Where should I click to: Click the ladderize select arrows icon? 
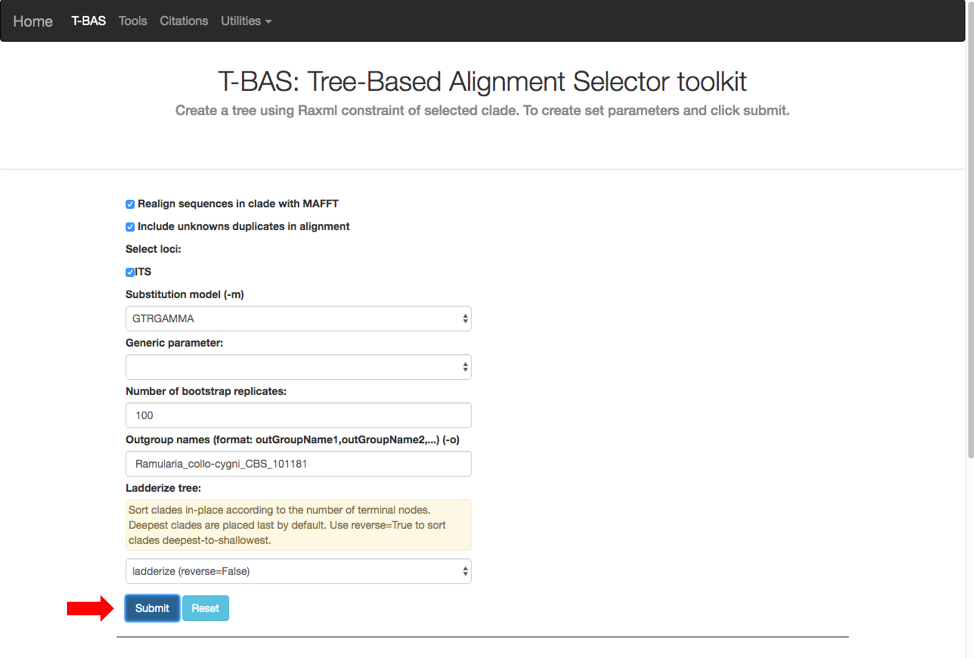[465, 571]
